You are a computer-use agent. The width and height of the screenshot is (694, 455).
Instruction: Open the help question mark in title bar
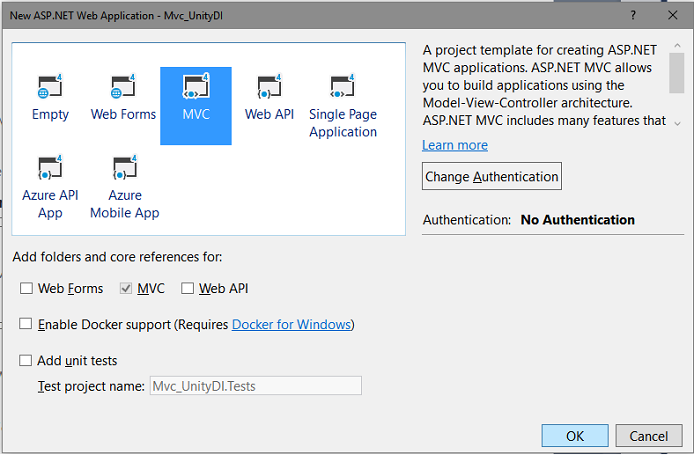click(x=633, y=15)
